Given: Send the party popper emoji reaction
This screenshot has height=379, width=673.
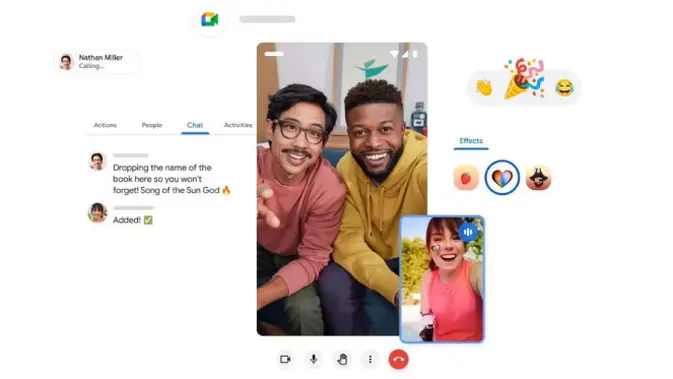Looking at the screenshot, I should tap(524, 78).
